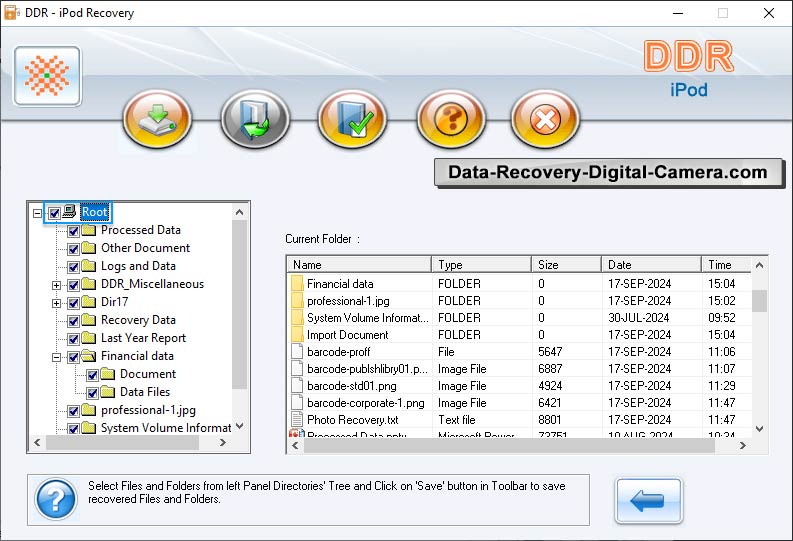Viewport: 793px width, 541px height.
Task: Uncheck the Root checkbox
Action: [55, 213]
